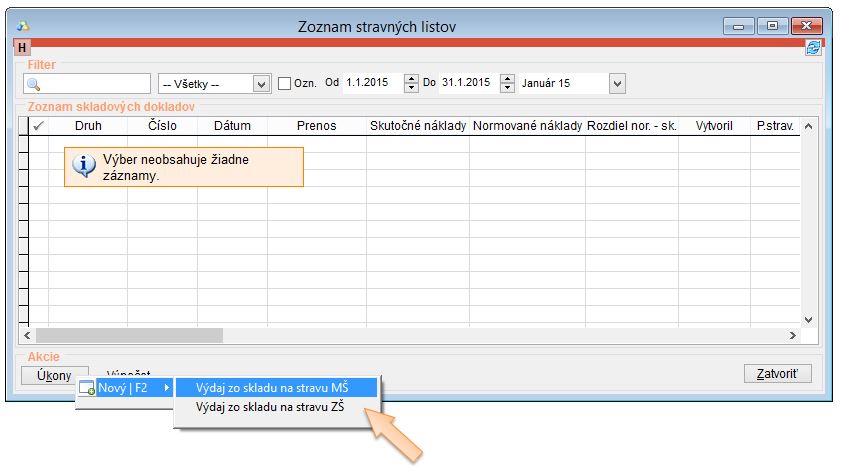The height and width of the screenshot is (471, 842).
Task: Select Výdaj zo skladu na stravu MŠ
Action: pyautogui.click(x=275, y=387)
